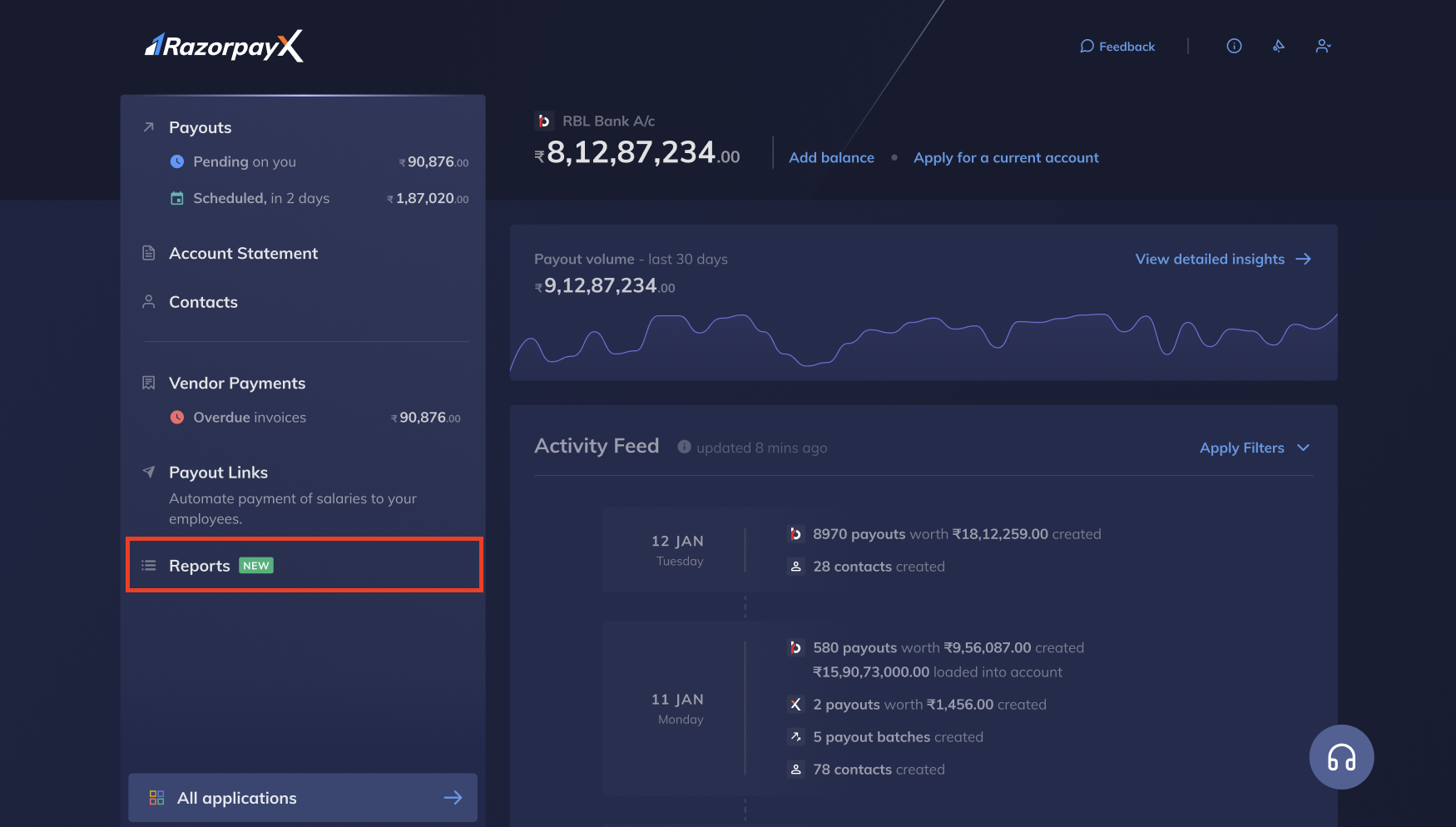Open Contacts in the sidebar
This screenshot has width=1456, height=827.
pos(203,302)
